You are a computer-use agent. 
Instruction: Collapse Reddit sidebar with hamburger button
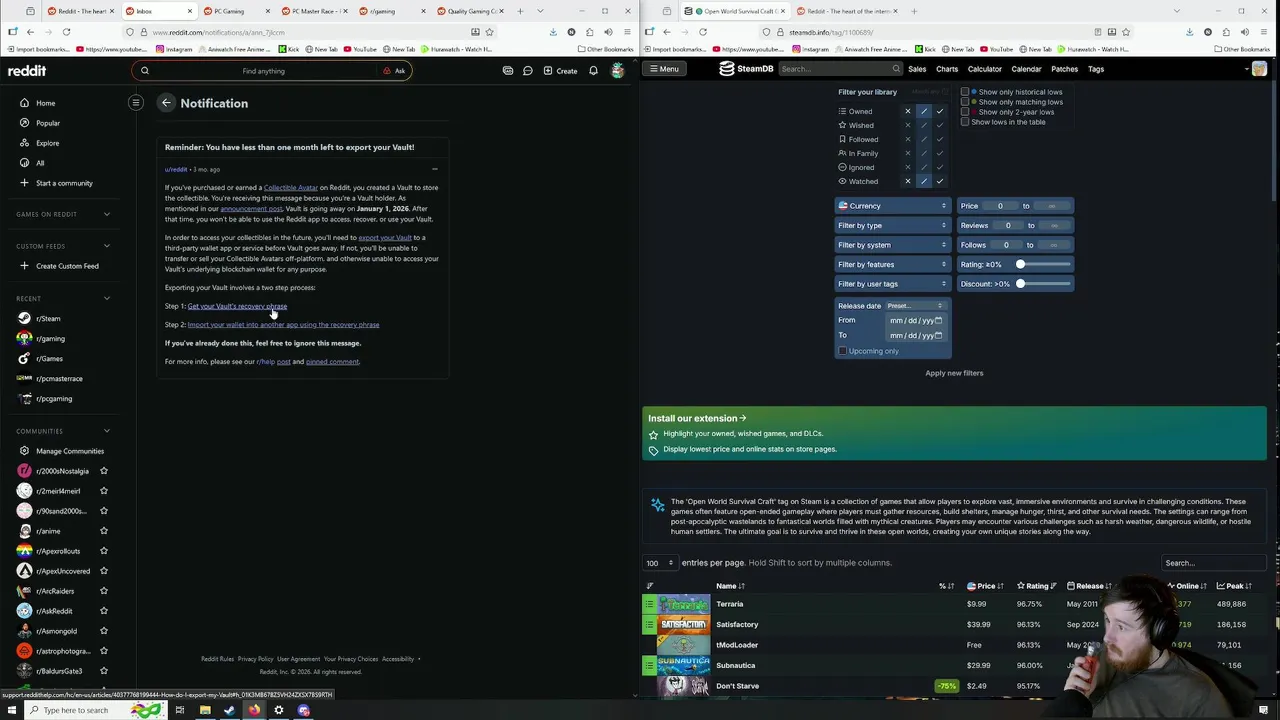tap(136, 103)
